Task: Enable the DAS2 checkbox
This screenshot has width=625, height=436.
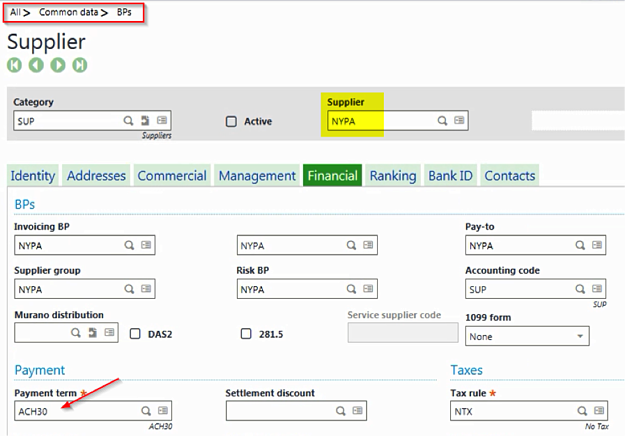Action: (x=135, y=334)
